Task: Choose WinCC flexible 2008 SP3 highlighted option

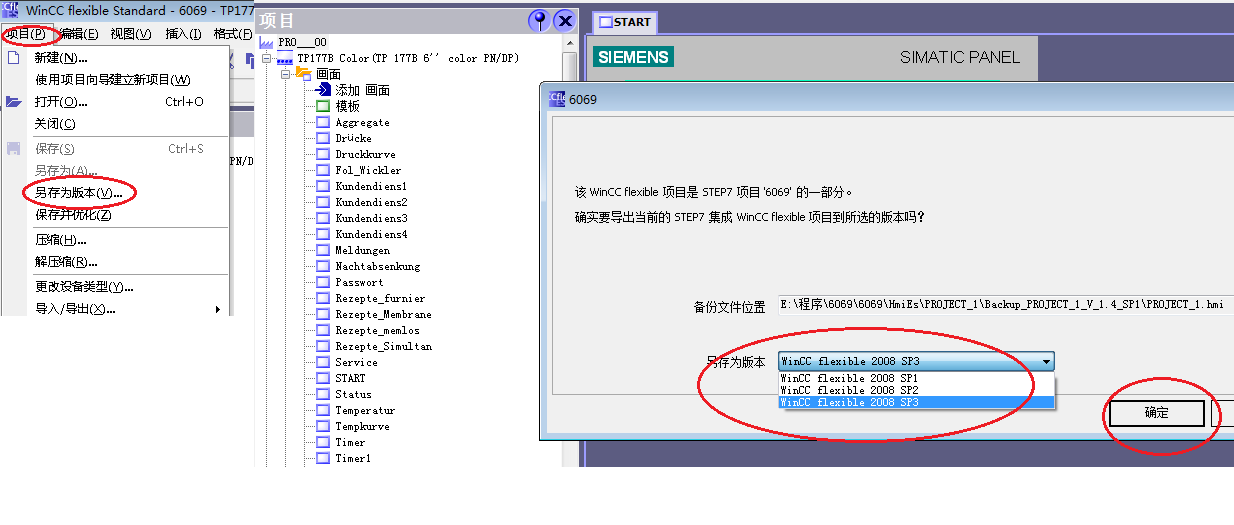Action: tap(916, 402)
